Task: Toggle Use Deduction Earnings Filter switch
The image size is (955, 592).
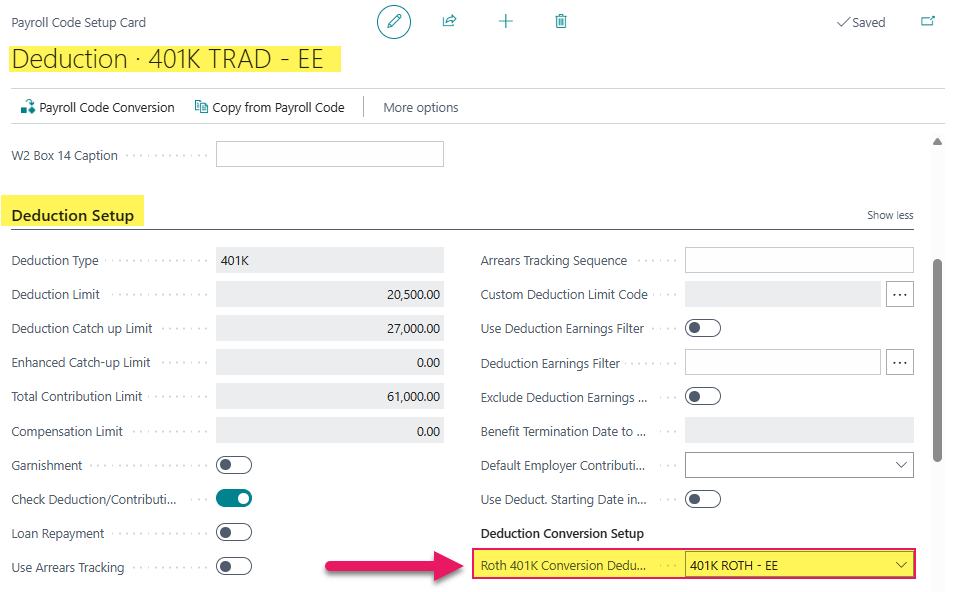Action: 703,328
